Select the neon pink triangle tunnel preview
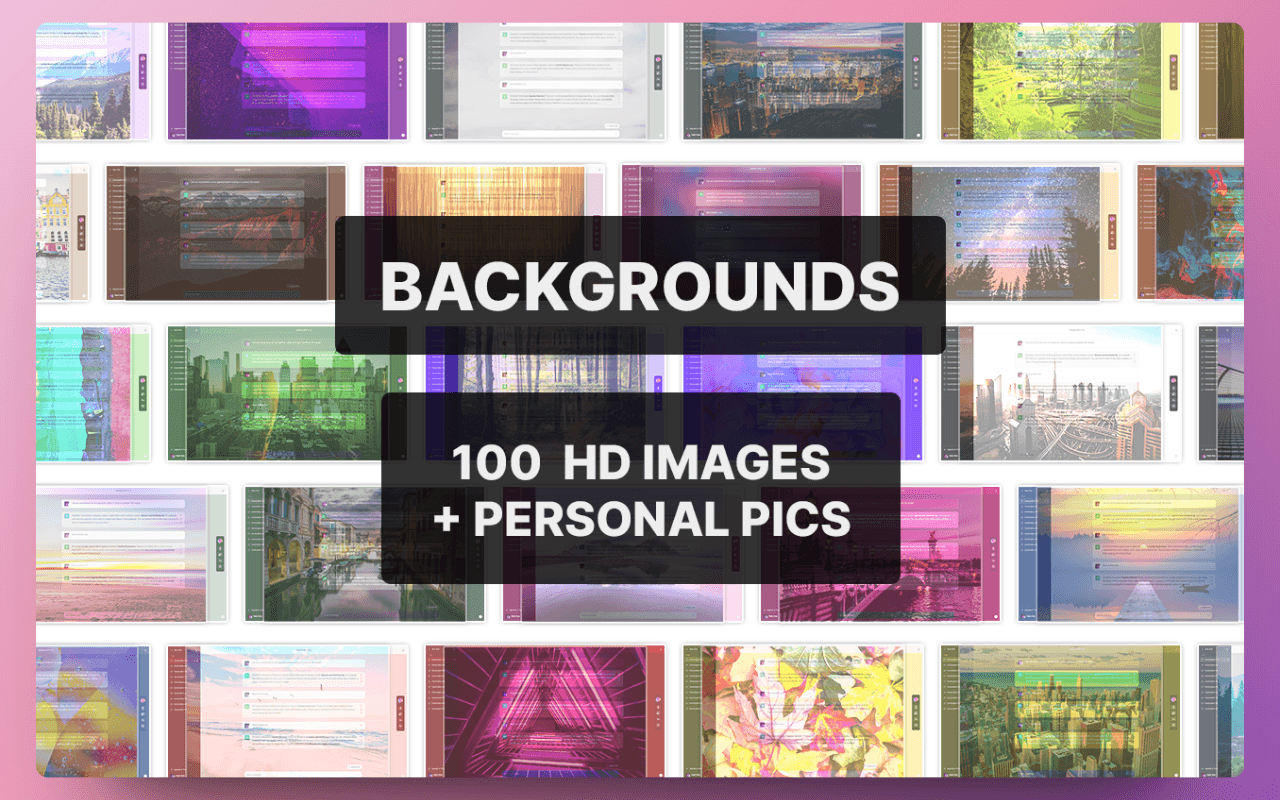1280x800 pixels. tap(546, 711)
